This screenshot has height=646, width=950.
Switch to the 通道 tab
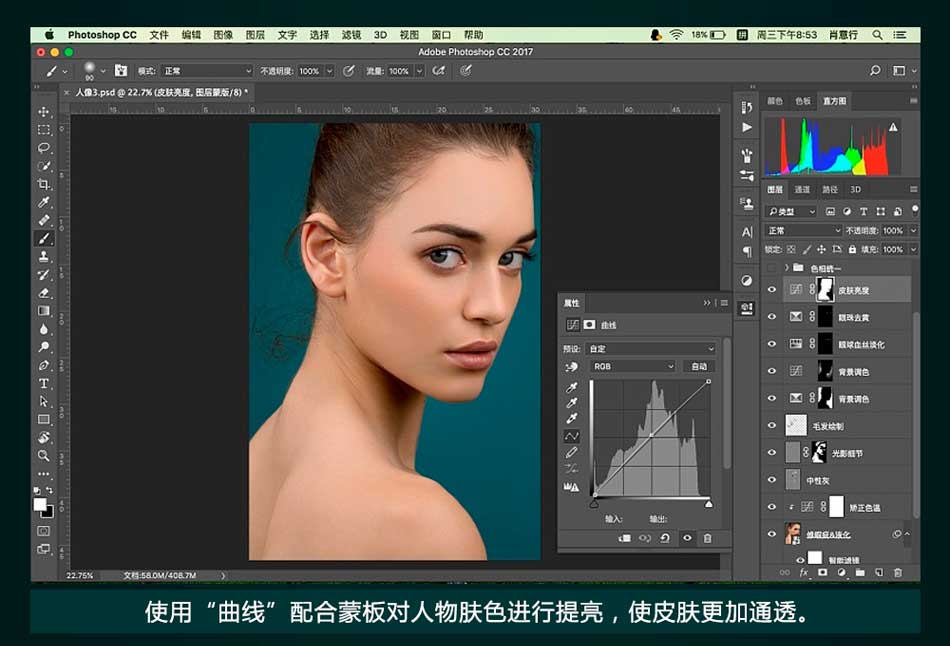pos(802,189)
